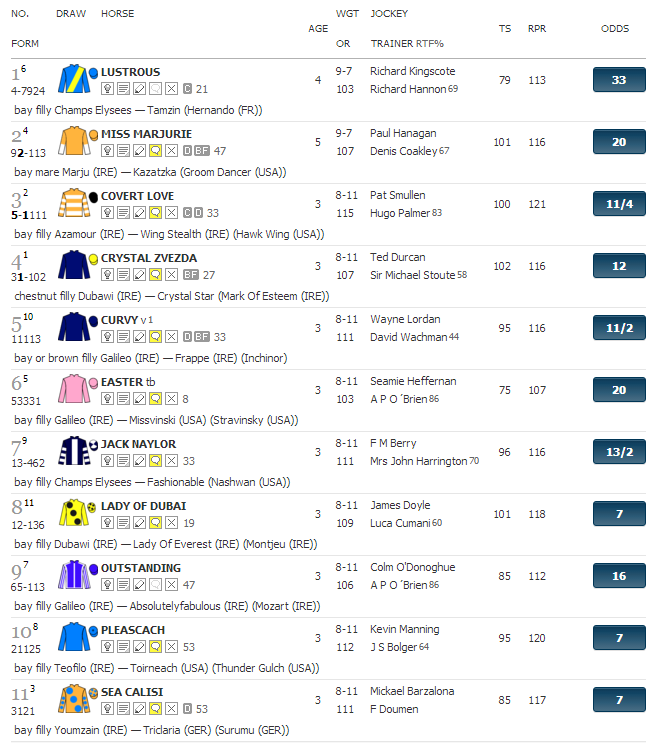655x743 pixels.
Task: Open jockey Pat Smullen's profile link
Action: coord(398,195)
